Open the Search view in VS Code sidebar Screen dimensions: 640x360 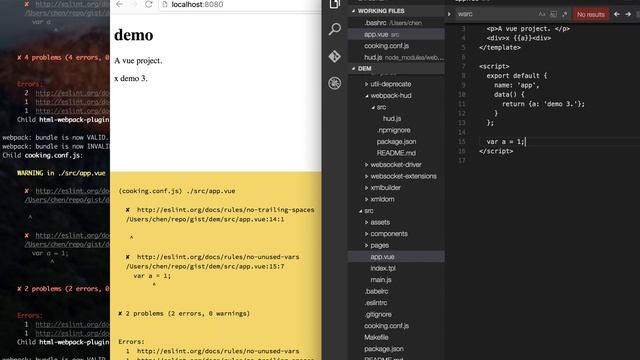point(335,29)
